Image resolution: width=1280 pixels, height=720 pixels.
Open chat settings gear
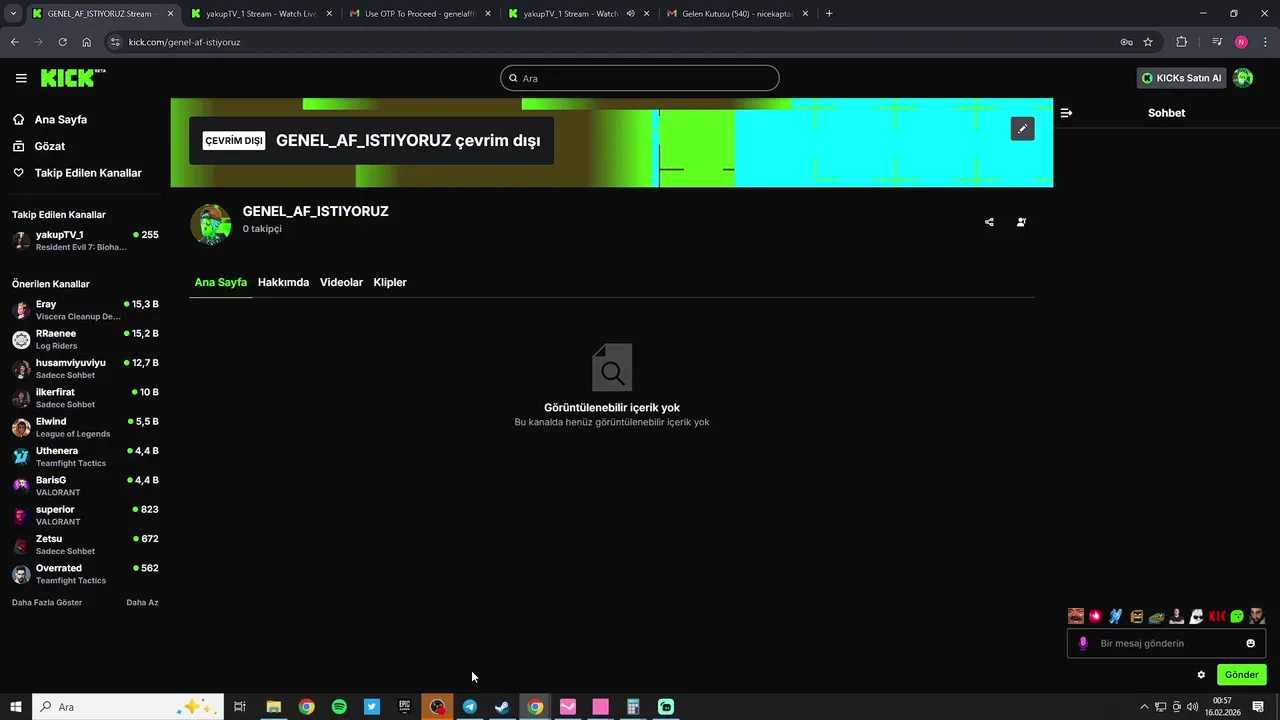(1201, 675)
